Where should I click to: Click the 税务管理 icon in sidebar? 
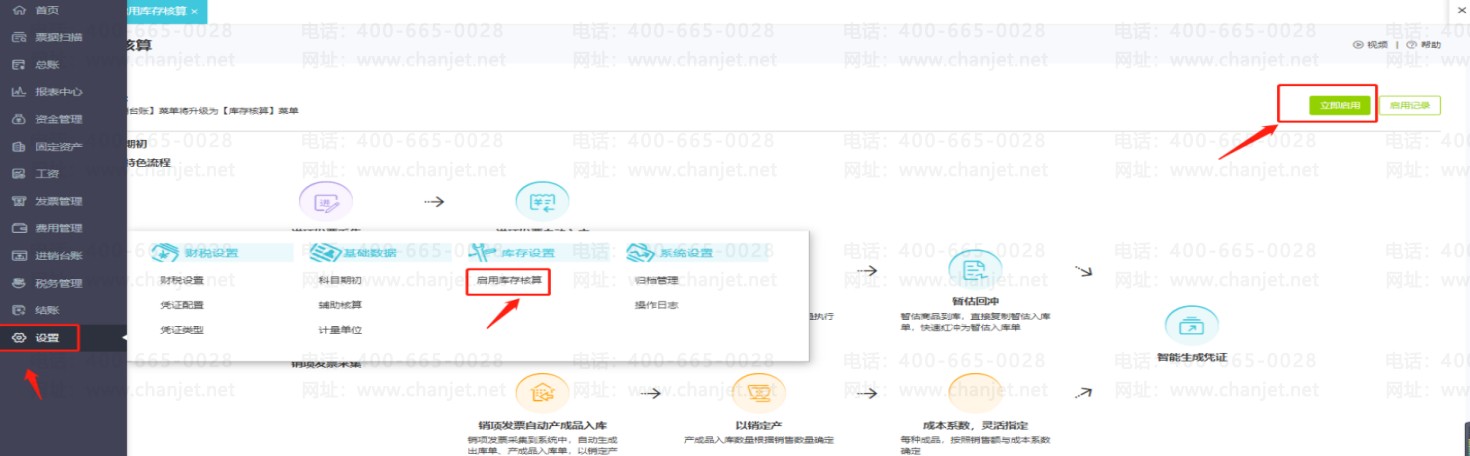(x=18, y=283)
